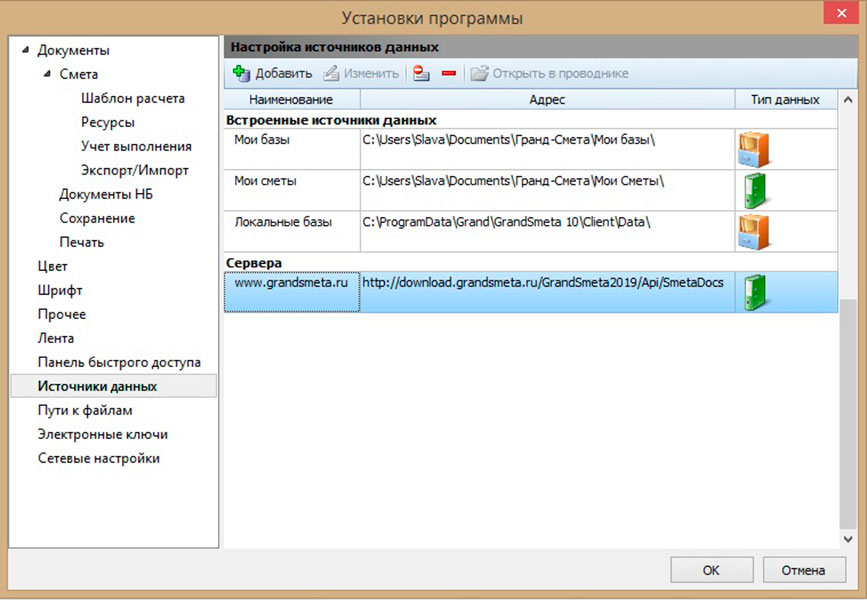The height and width of the screenshot is (600, 867).
Task: Open the Сетевые настройки section
Action: point(98,458)
